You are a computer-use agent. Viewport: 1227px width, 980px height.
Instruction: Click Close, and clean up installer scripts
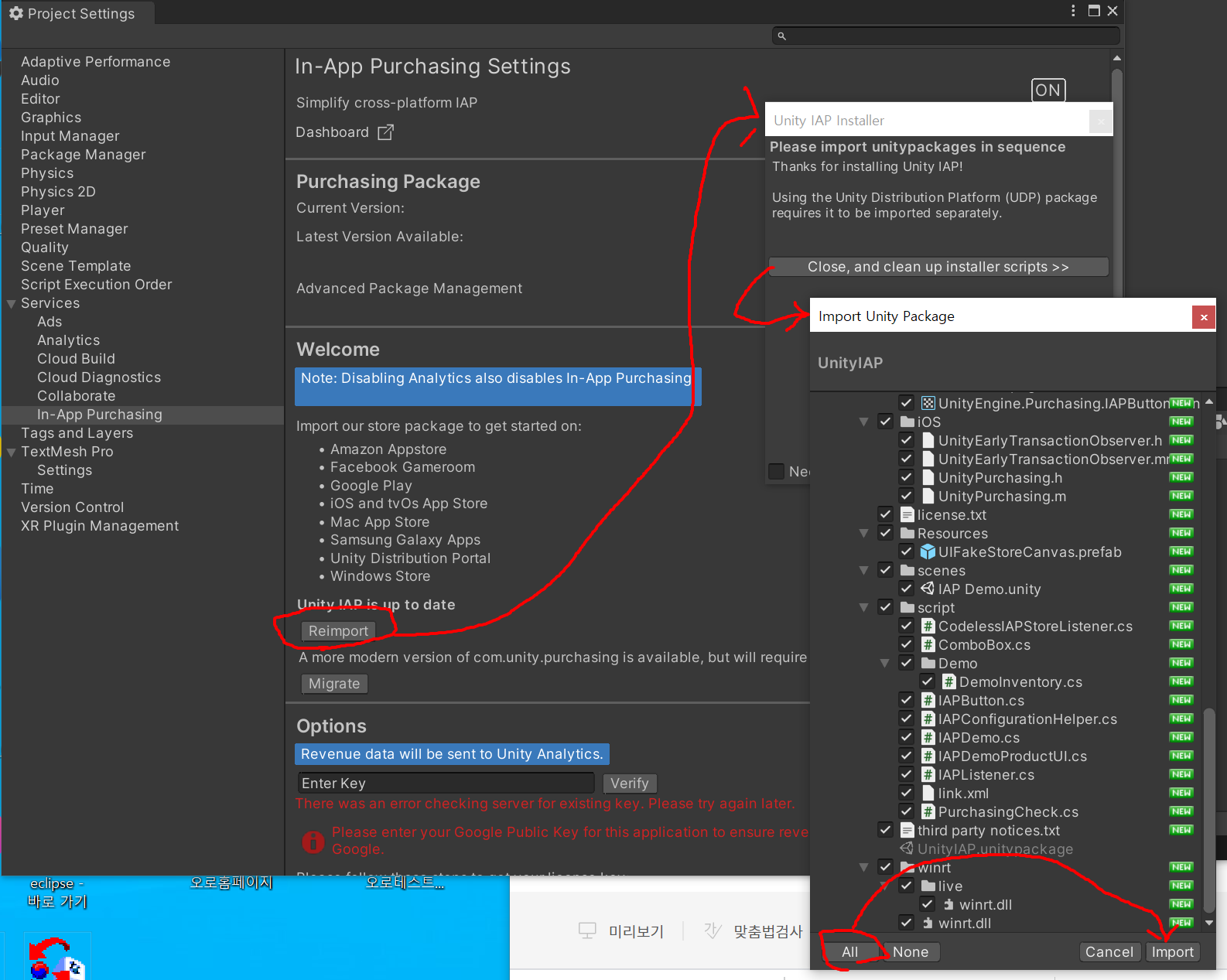coord(938,267)
